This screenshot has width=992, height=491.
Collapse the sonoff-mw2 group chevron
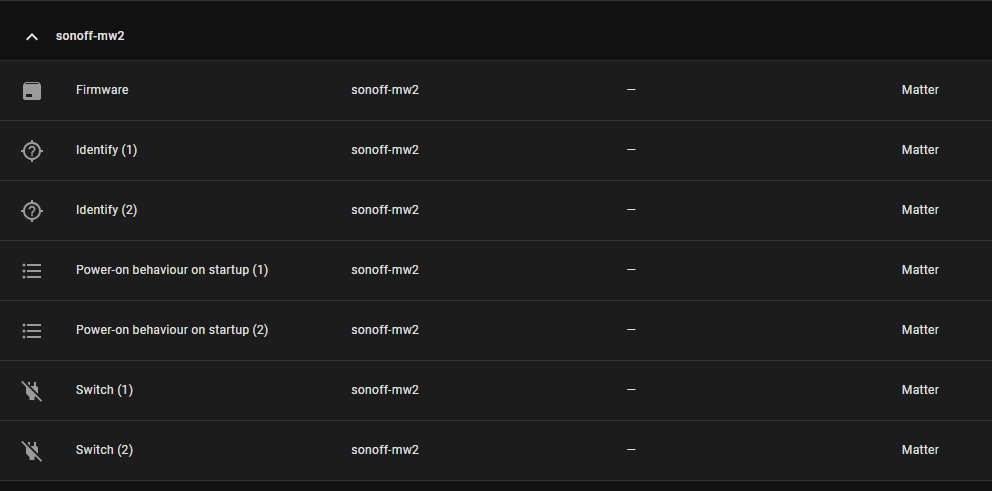pos(32,36)
